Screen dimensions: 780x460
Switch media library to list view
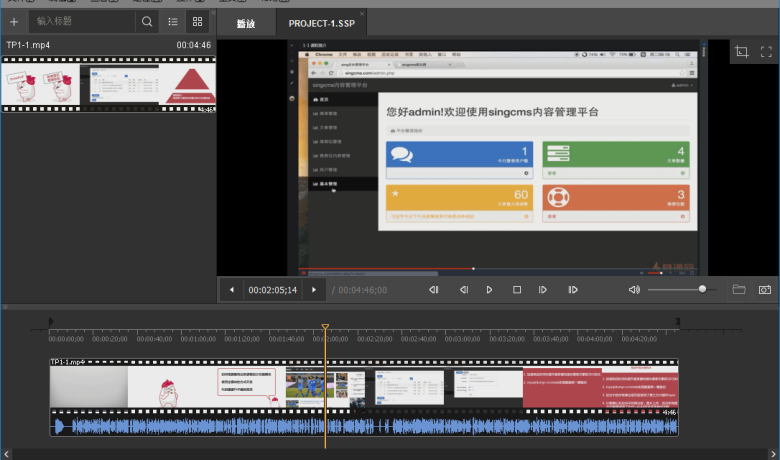point(173,22)
